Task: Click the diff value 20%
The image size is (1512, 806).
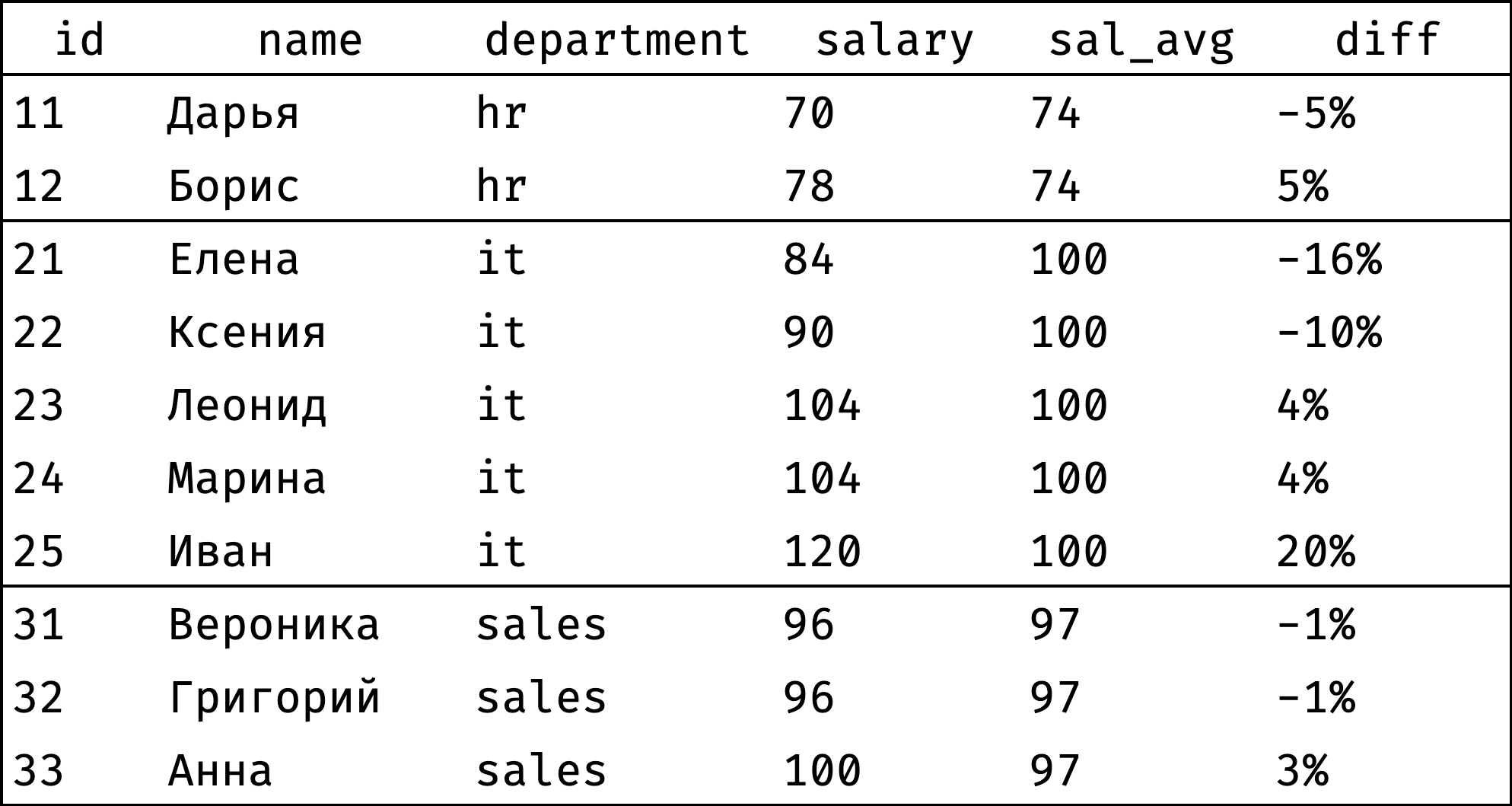Action: (1316, 552)
